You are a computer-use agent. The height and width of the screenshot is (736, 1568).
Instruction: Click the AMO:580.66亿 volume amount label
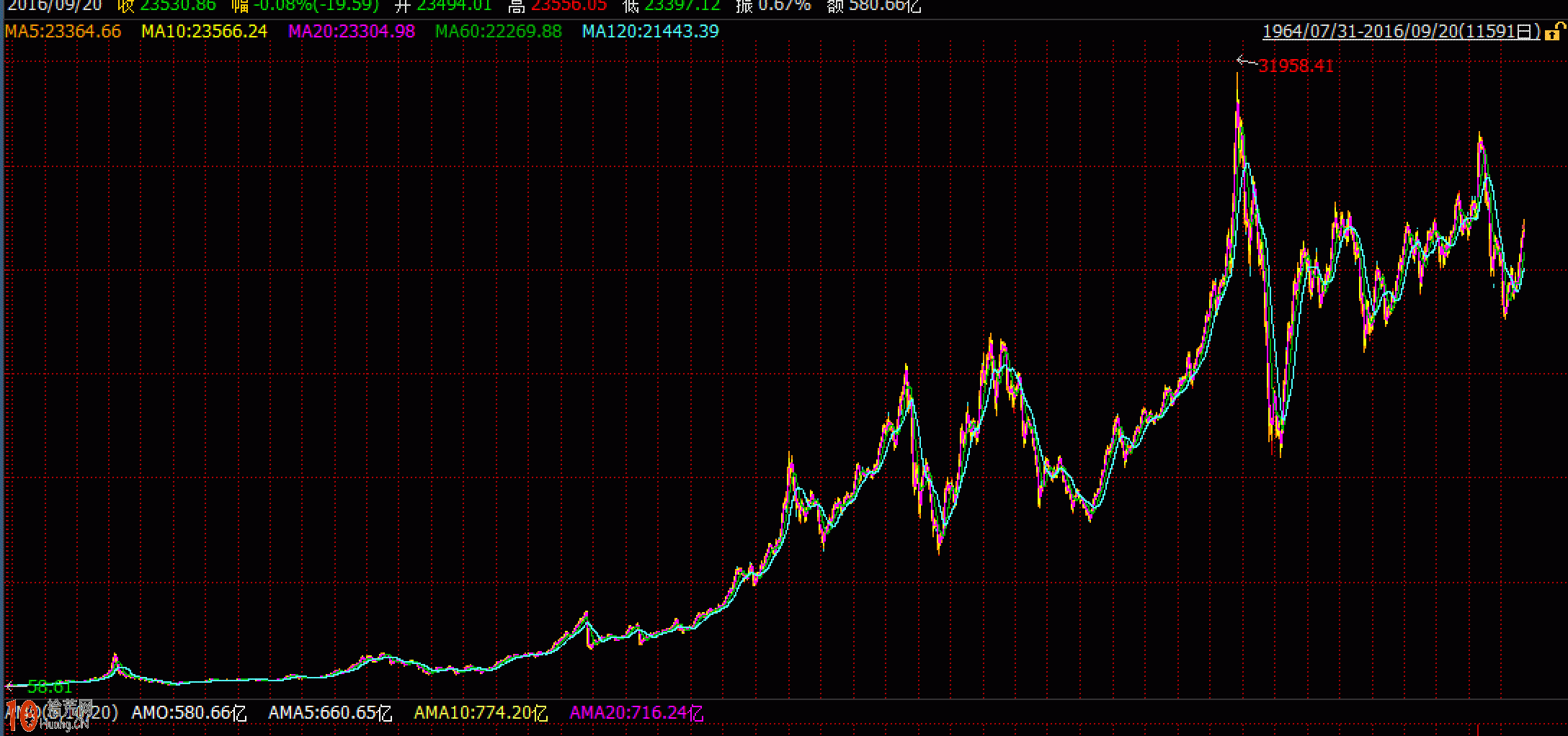click(189, 713)
